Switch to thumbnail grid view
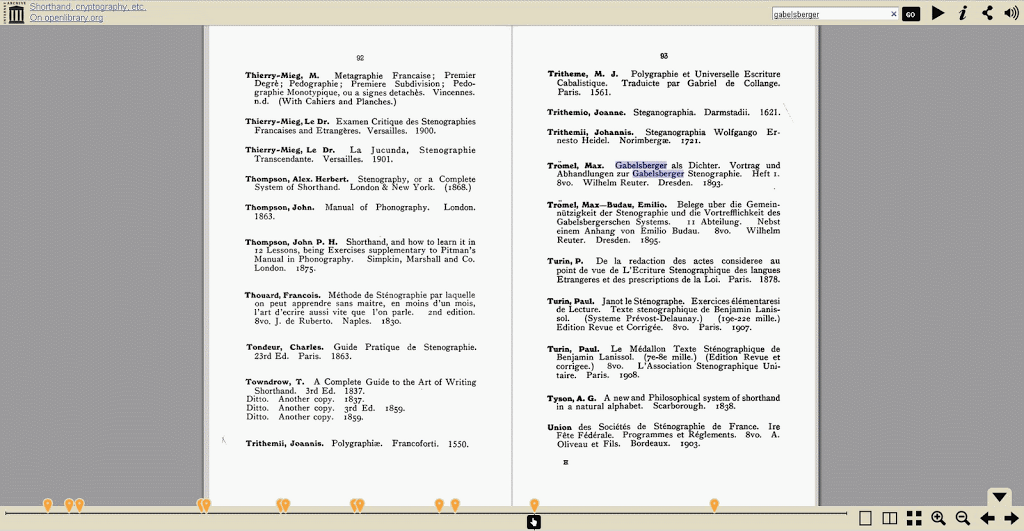This screenshot has height=531, width=1024. pos(914,518)
